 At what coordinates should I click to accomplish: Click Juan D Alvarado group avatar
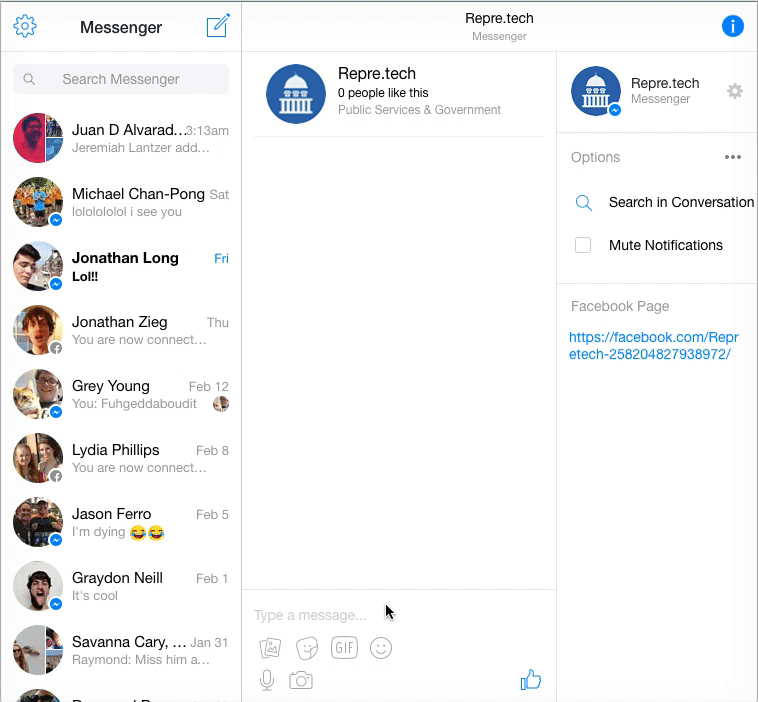[38, 138]
